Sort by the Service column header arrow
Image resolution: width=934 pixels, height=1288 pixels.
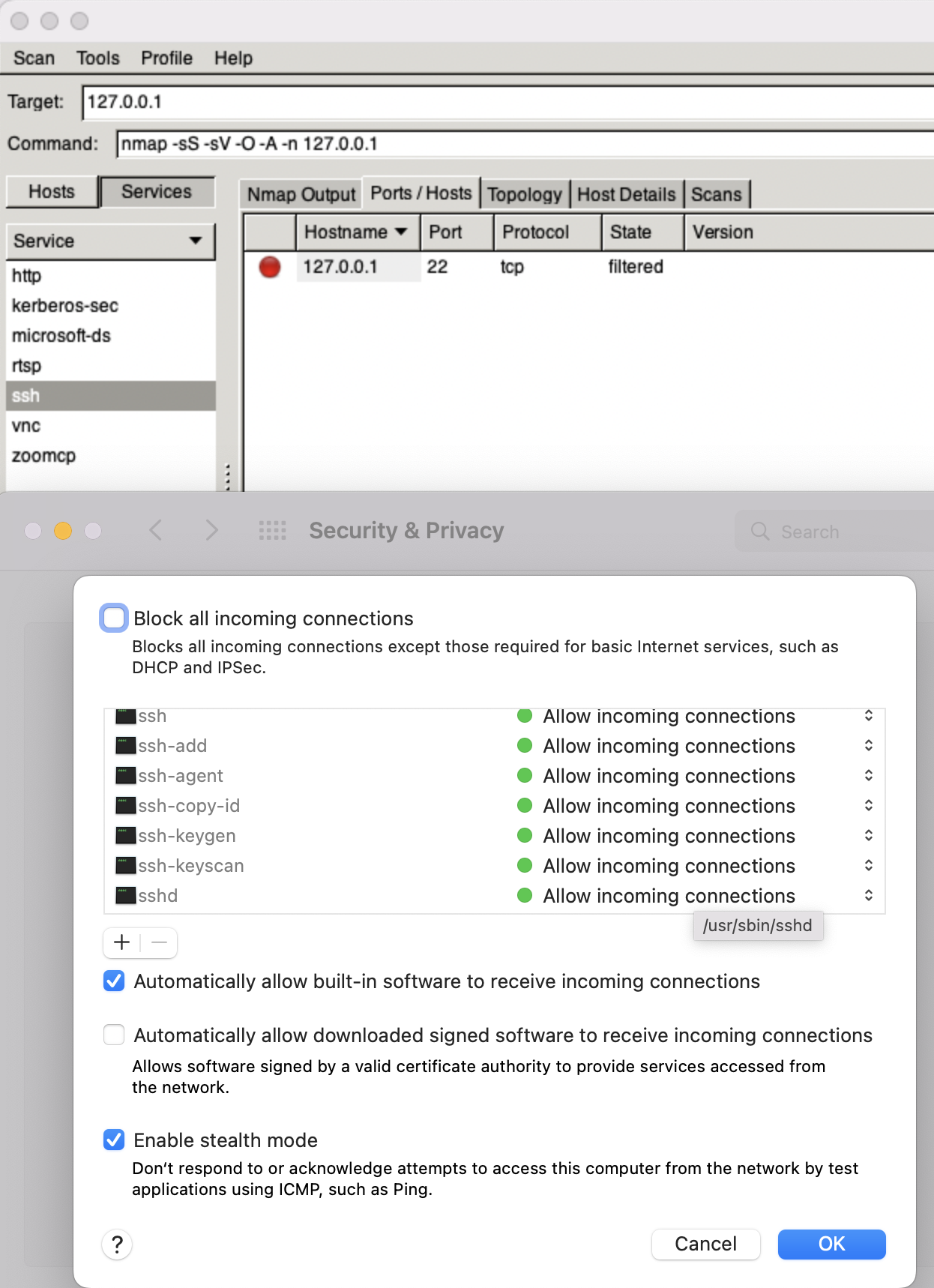click(196, 241)
